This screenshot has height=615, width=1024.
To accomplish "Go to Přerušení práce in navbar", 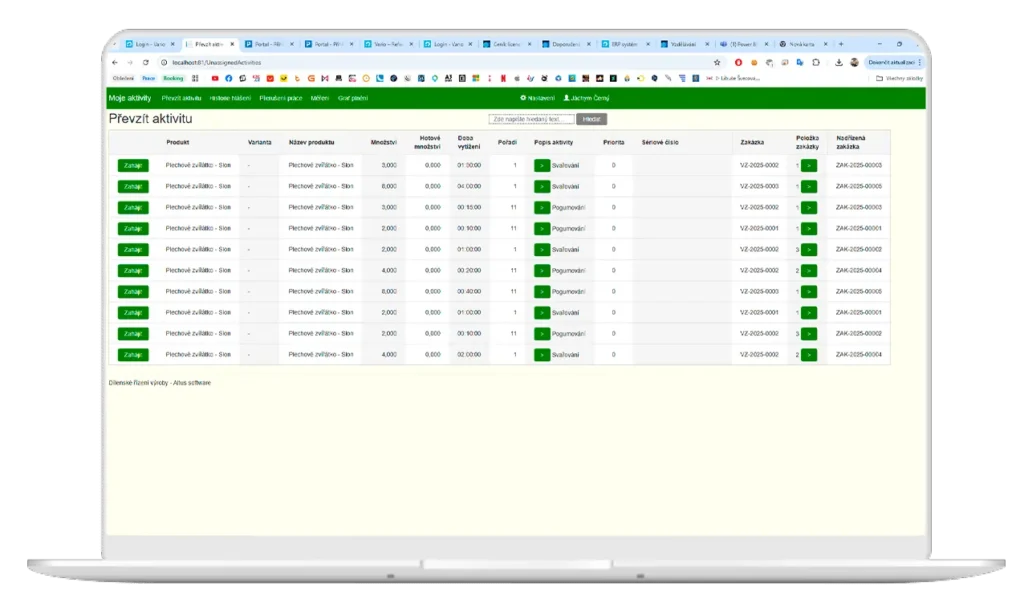I will [280, 98].
